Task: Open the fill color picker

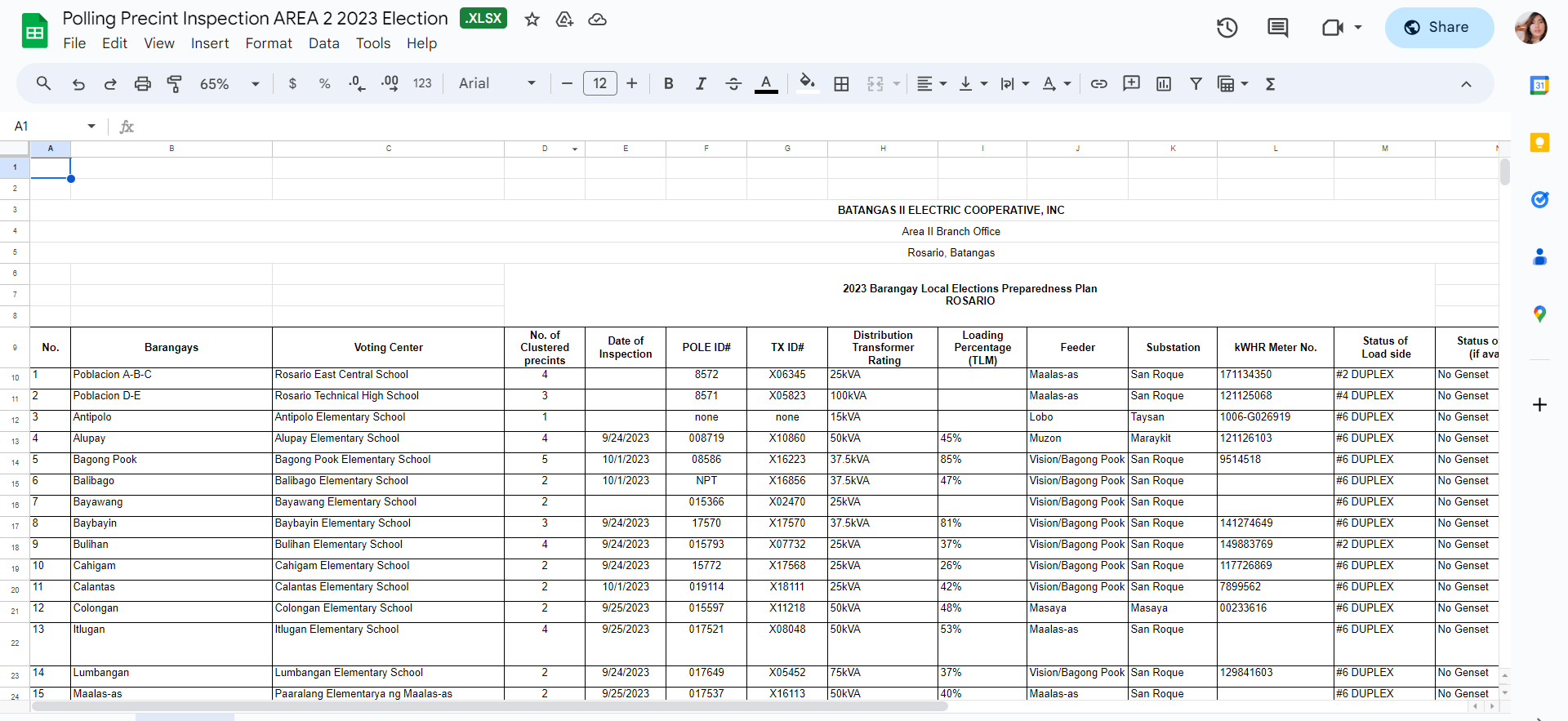Action: pyautogui.click(x=807, y=83)
